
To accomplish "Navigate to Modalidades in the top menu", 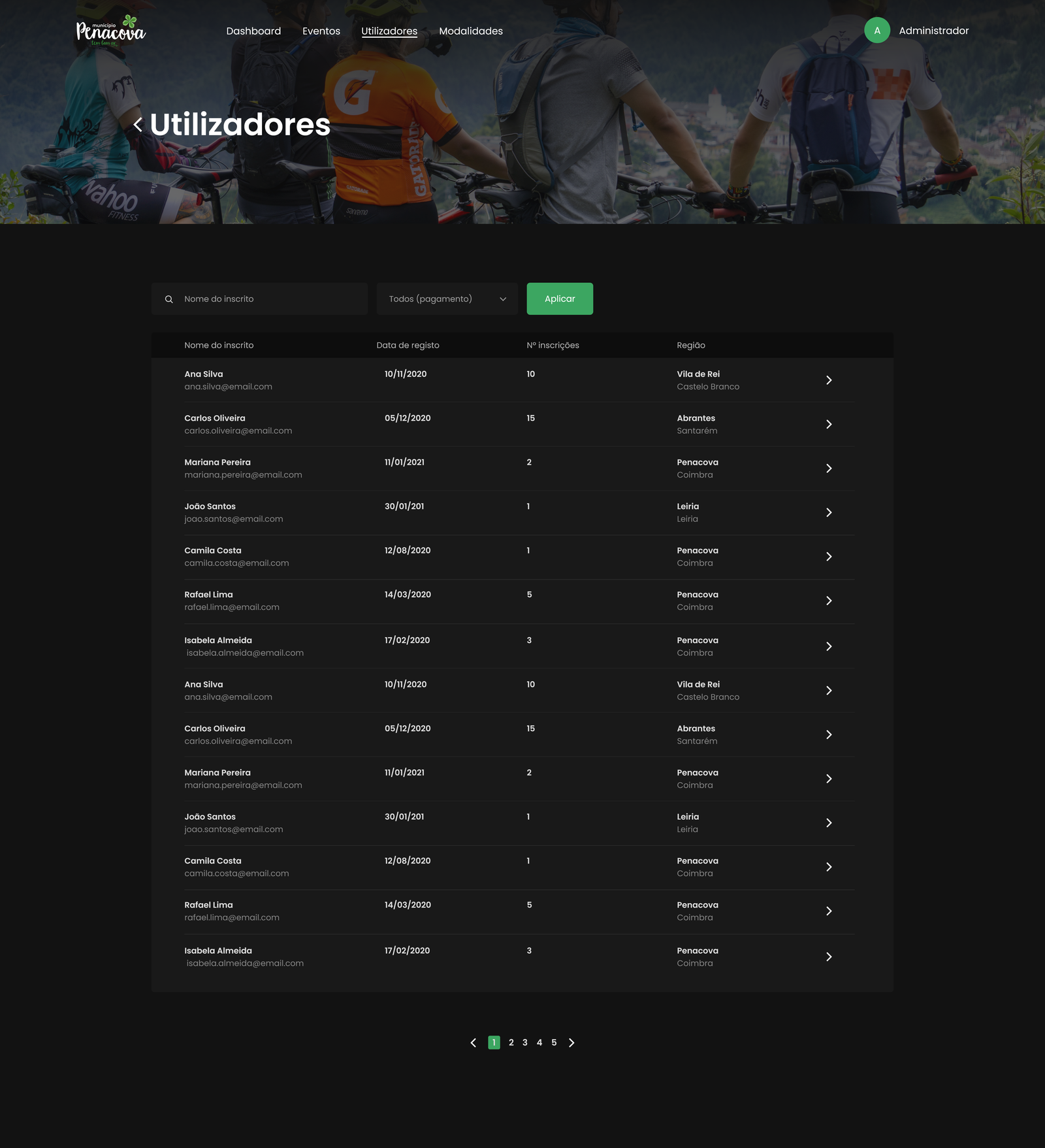I will tap(470, 31).
